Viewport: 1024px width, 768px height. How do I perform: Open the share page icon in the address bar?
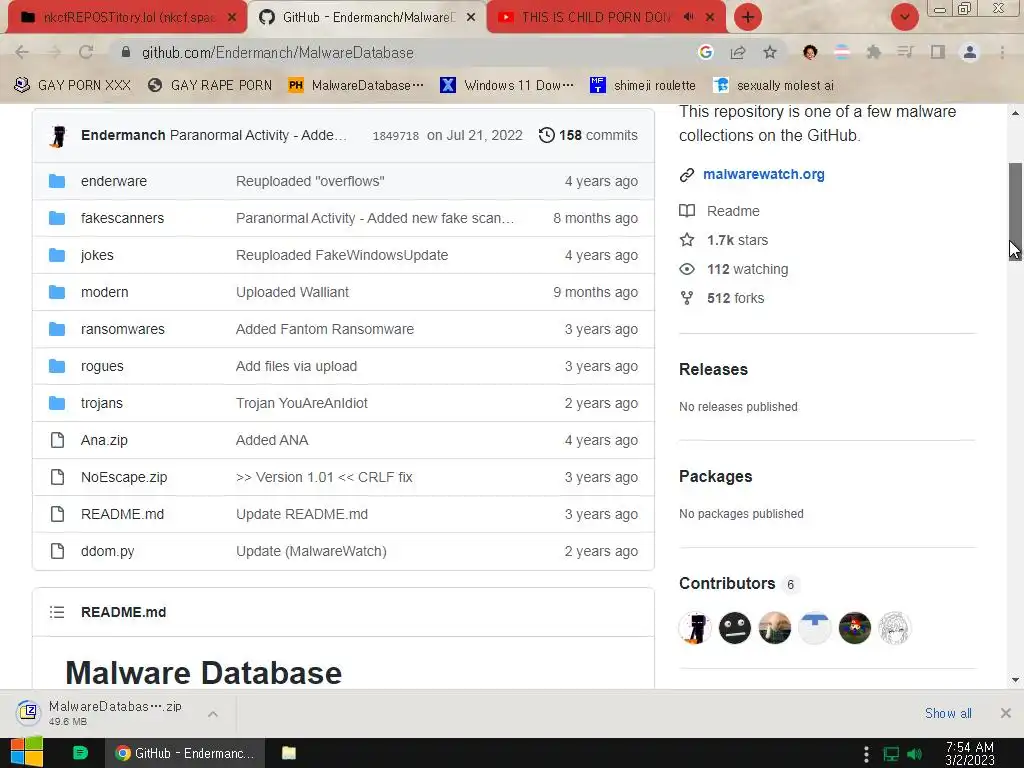tap(738, 52)
